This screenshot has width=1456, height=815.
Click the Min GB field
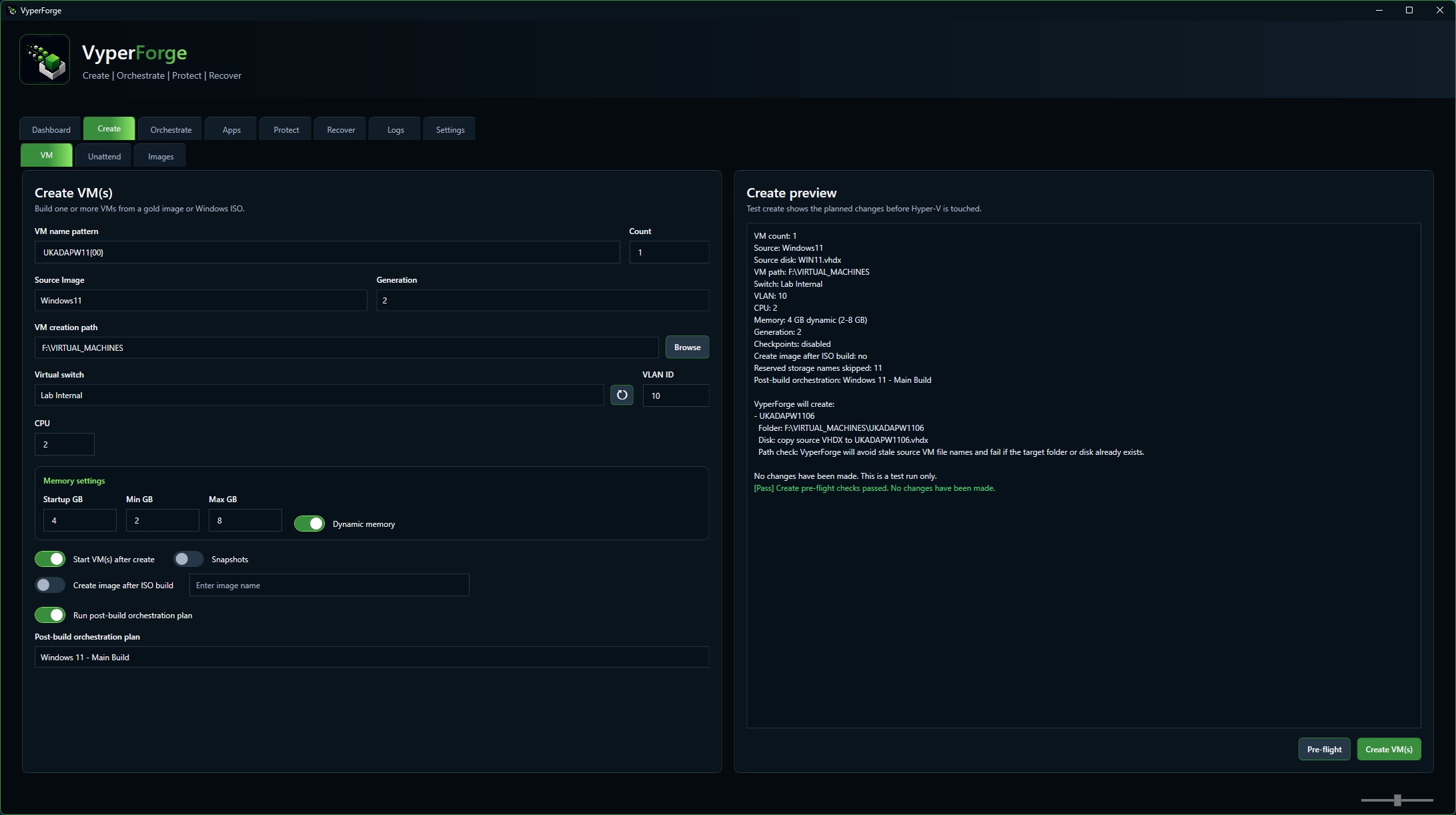point(163,520)
